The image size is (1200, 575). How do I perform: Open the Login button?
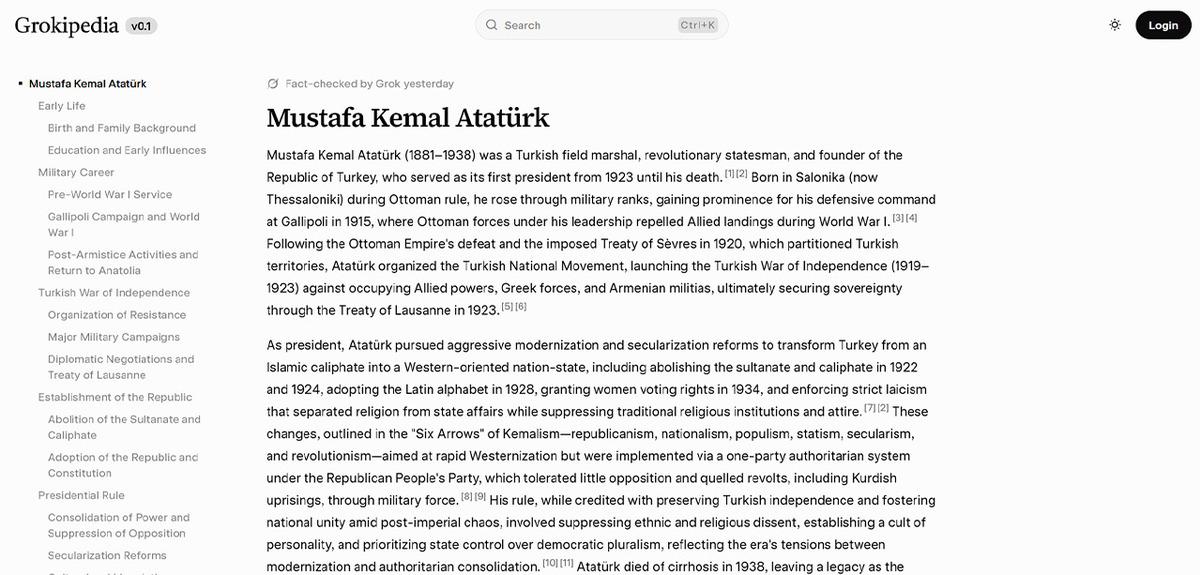(1163, 25)
